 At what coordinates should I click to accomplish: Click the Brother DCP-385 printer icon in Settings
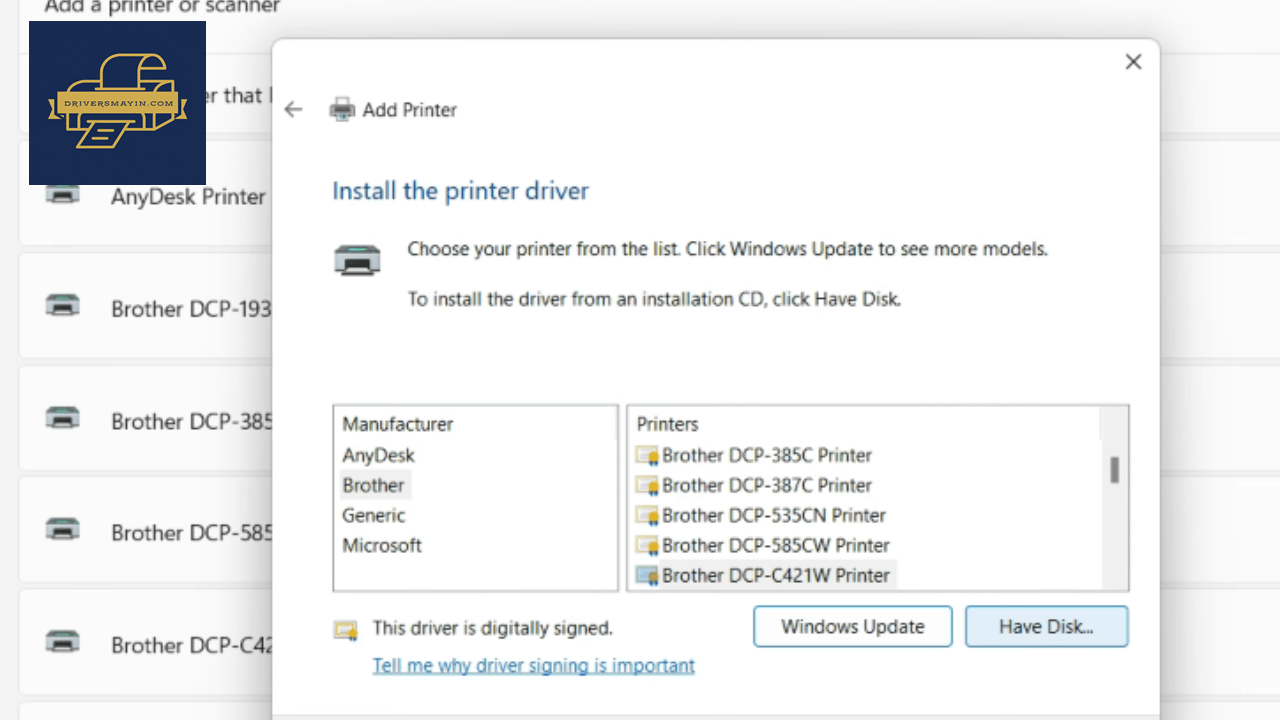[x=63, y=418]
